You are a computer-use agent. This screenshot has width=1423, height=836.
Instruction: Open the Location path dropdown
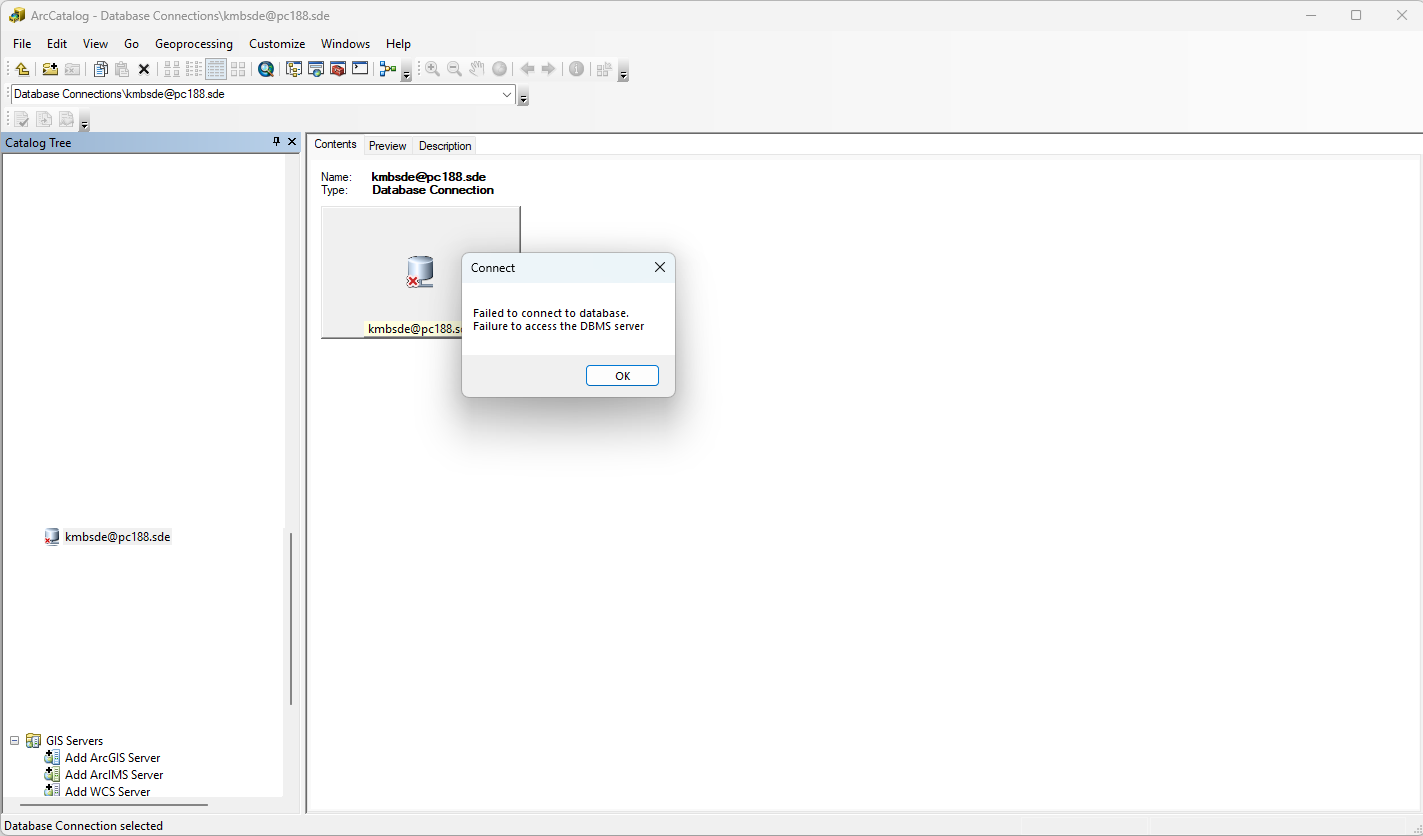[x=507, y=94]
